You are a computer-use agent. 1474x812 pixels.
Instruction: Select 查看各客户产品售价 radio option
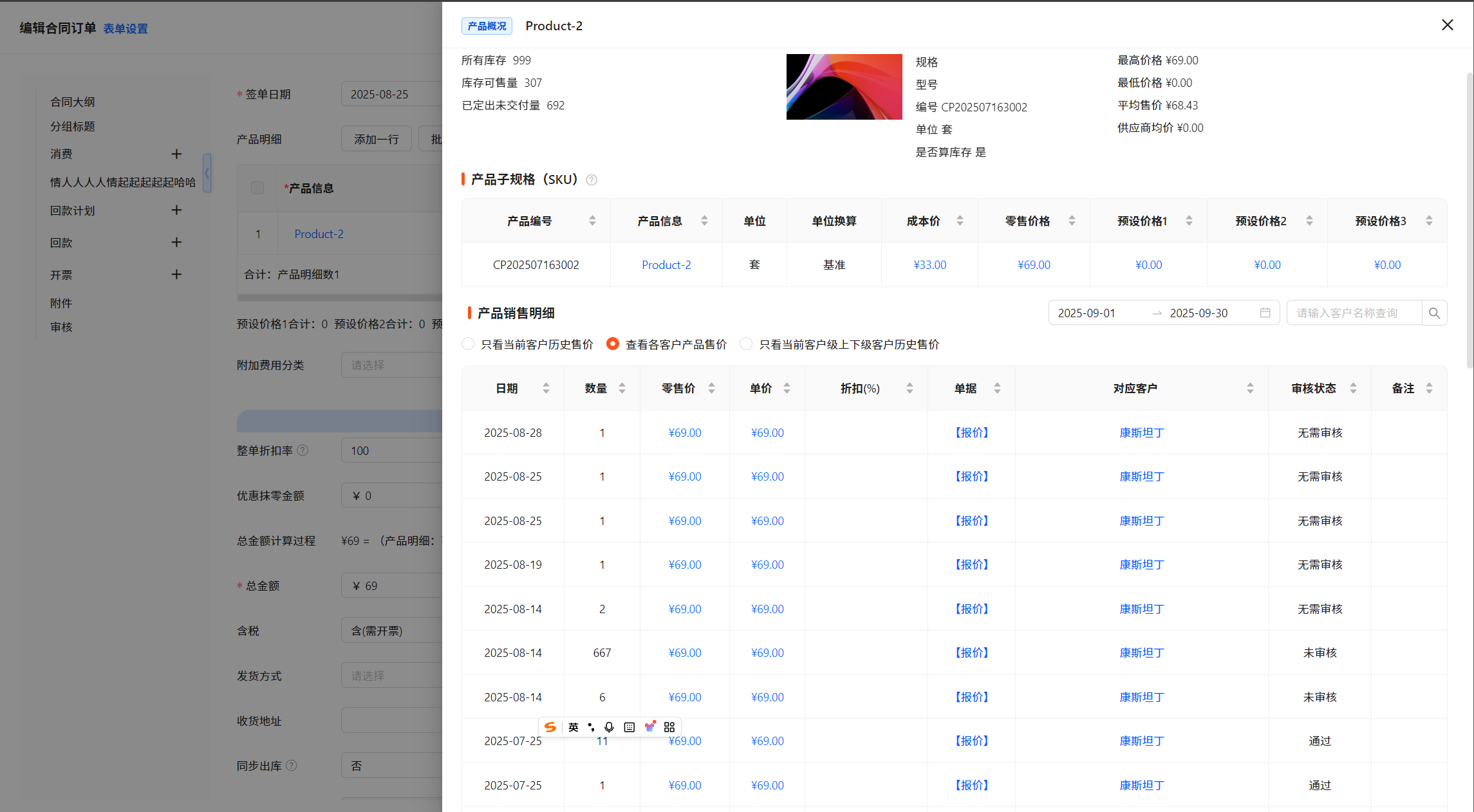click(x=613, y=344)
